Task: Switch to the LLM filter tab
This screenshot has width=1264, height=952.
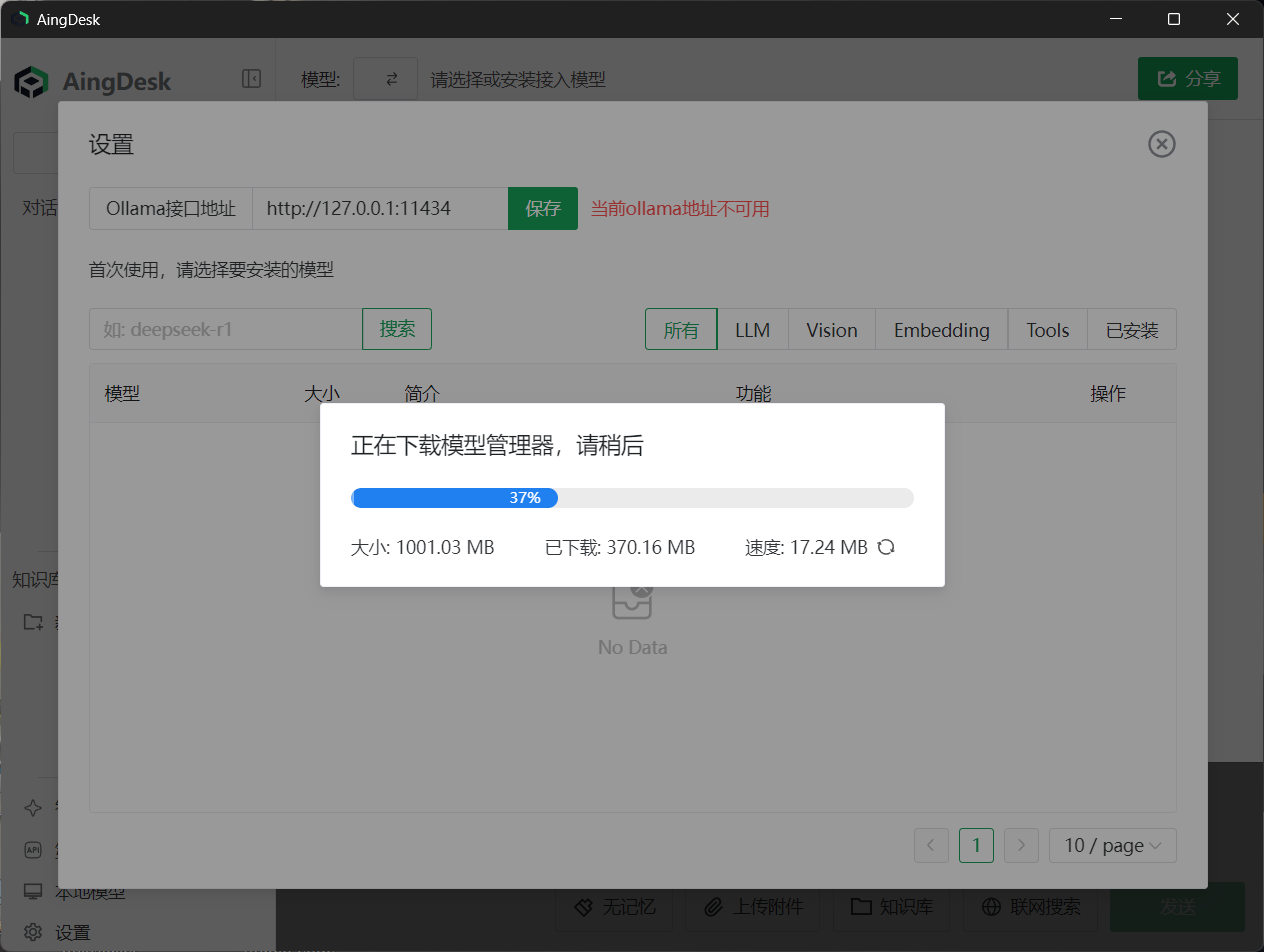Action: coord(753,329)
